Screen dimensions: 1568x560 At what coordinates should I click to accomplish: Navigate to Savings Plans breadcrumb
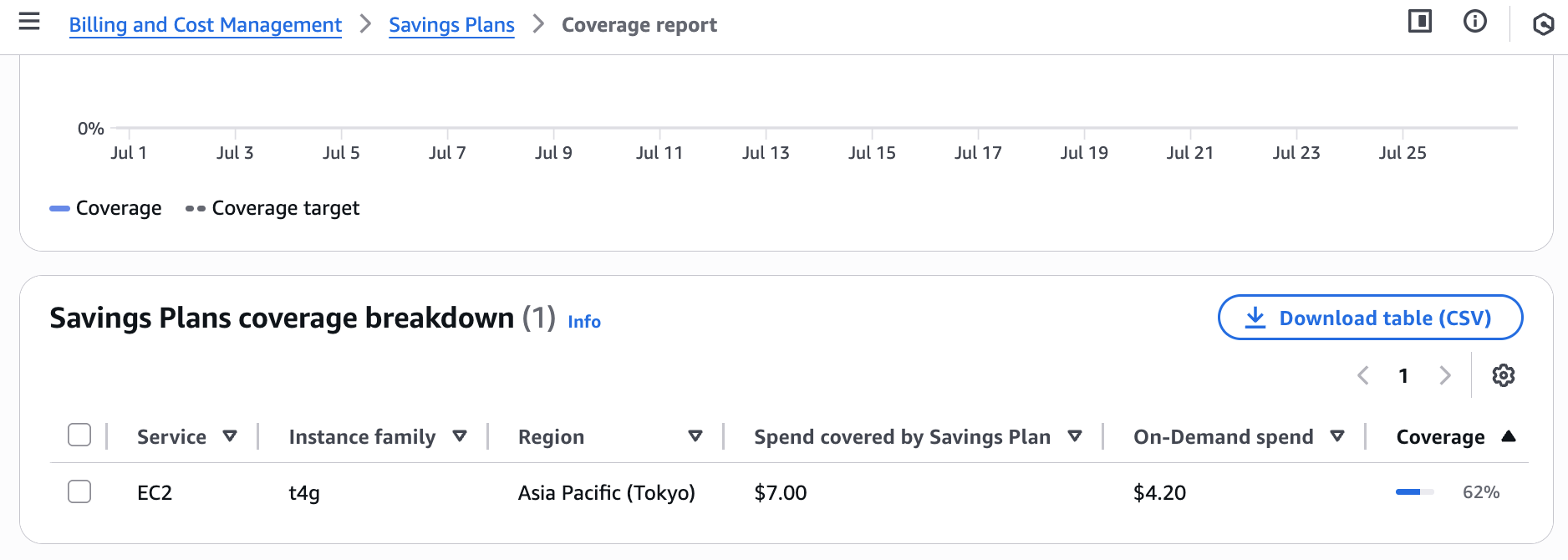[x=451, y=25]
